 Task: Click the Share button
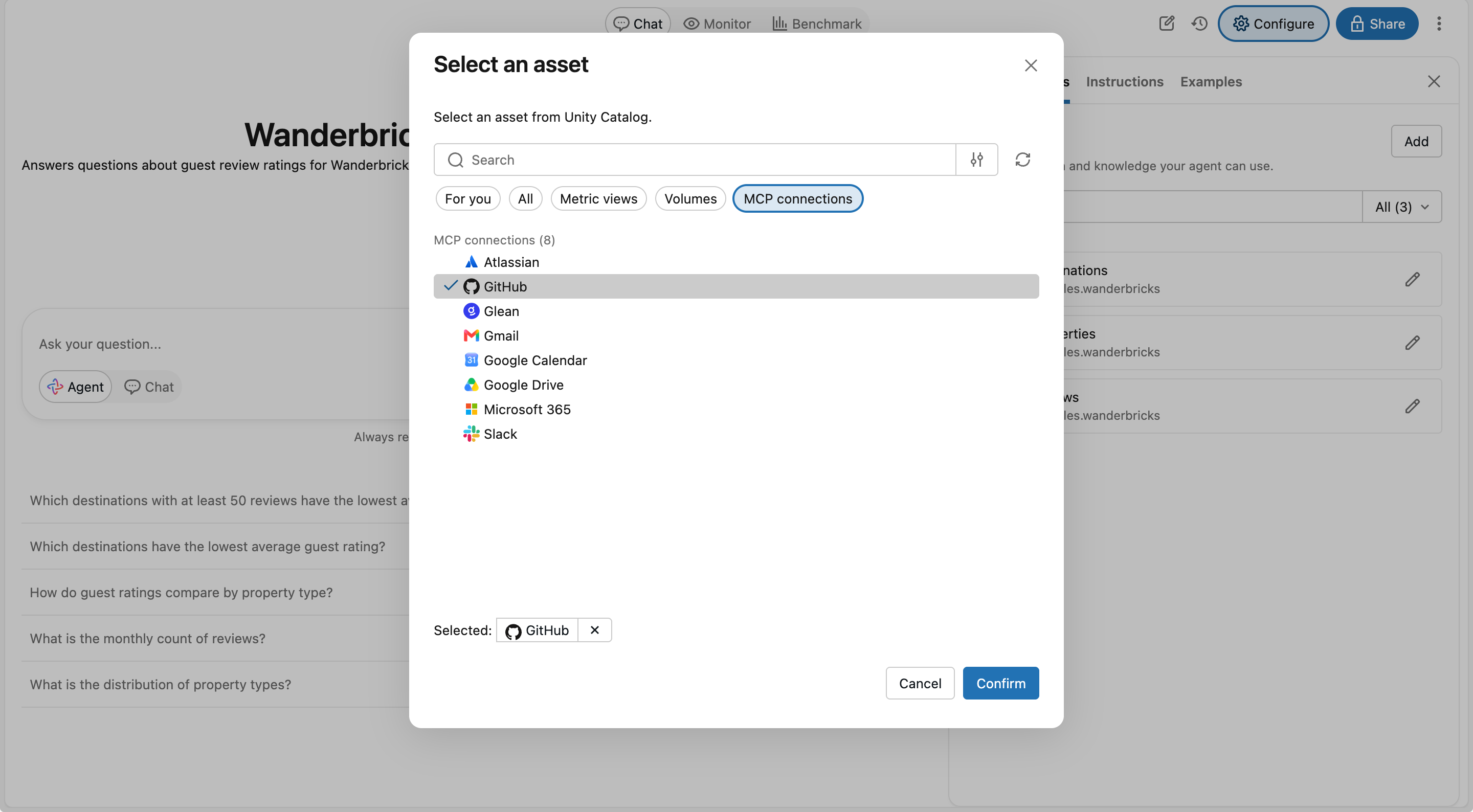(x=1377, y=24)
